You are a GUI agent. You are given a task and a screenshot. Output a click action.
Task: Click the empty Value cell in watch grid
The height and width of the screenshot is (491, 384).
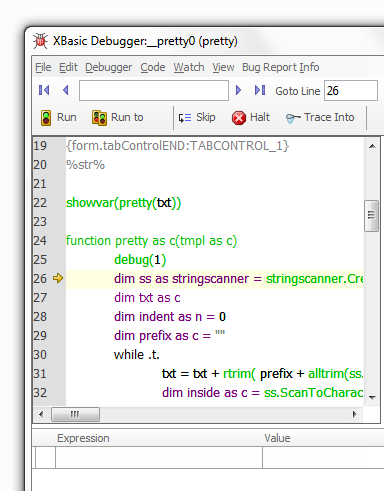coord(323,458)
